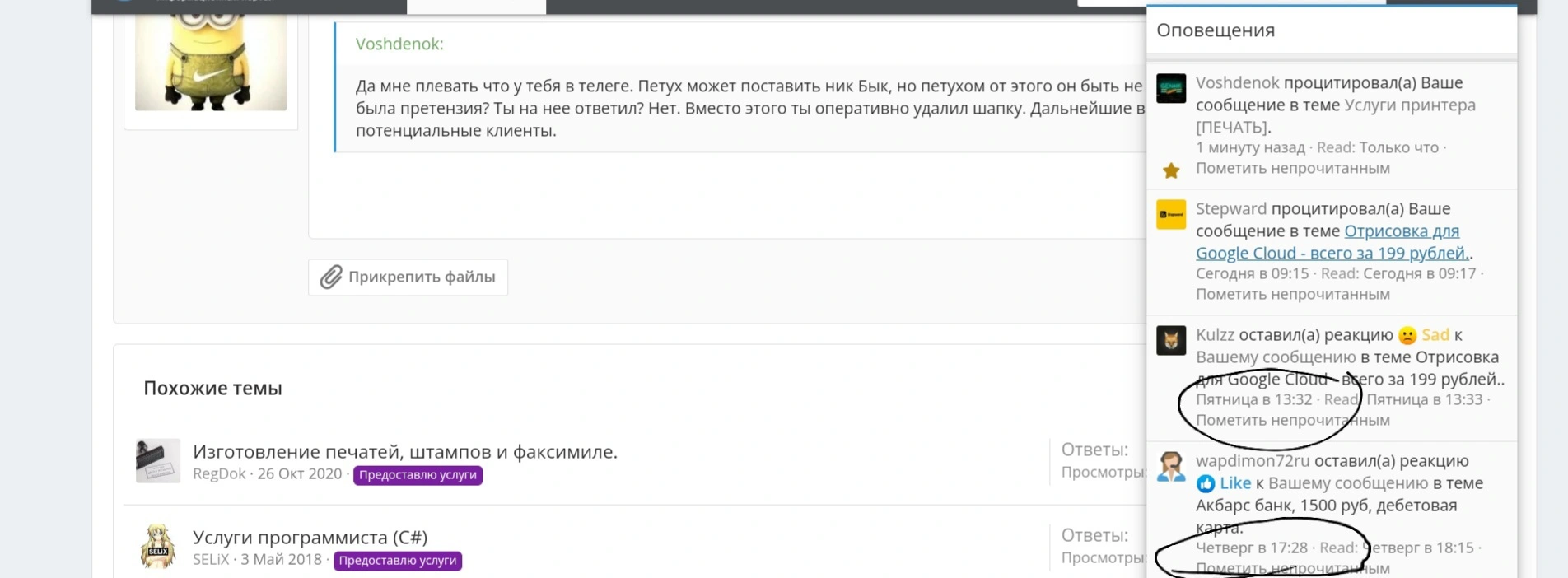Viewport: 1568px width, 578px height.
Task: Click the Предоставлю услуги tag under RegDok
Action: (x=418, y=475)
